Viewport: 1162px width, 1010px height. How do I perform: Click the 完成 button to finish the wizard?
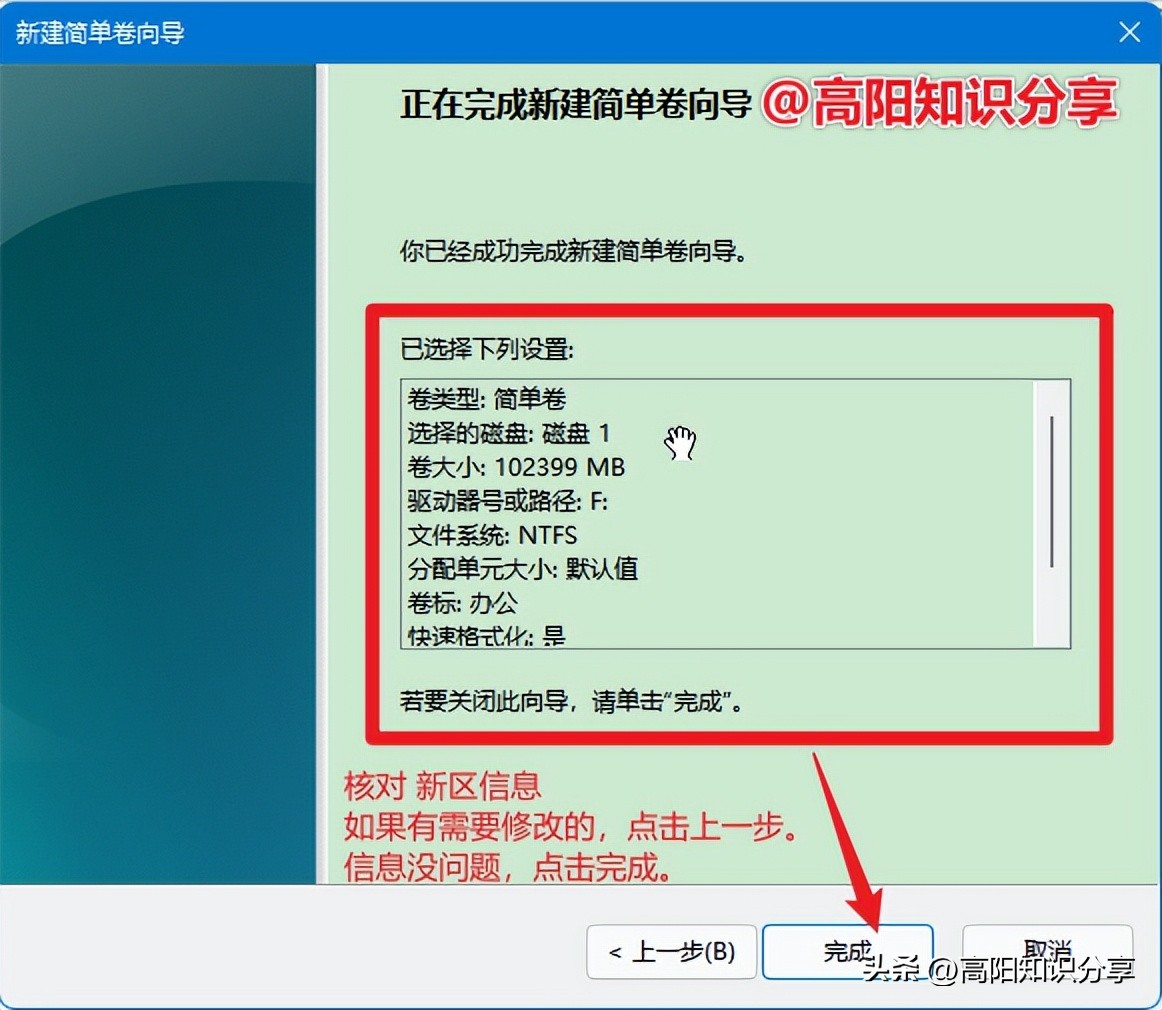click(x=847, y=952)
